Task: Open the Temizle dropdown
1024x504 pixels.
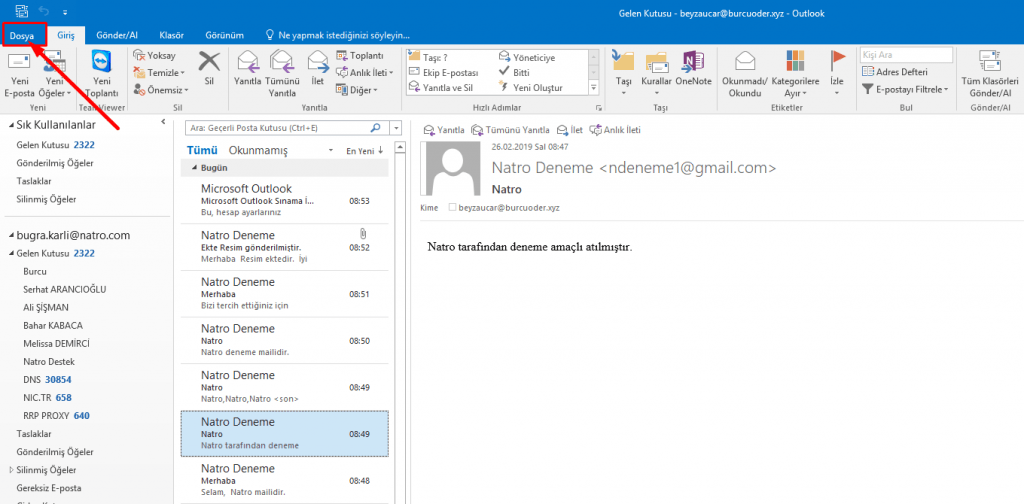Action: coord(159,72)
